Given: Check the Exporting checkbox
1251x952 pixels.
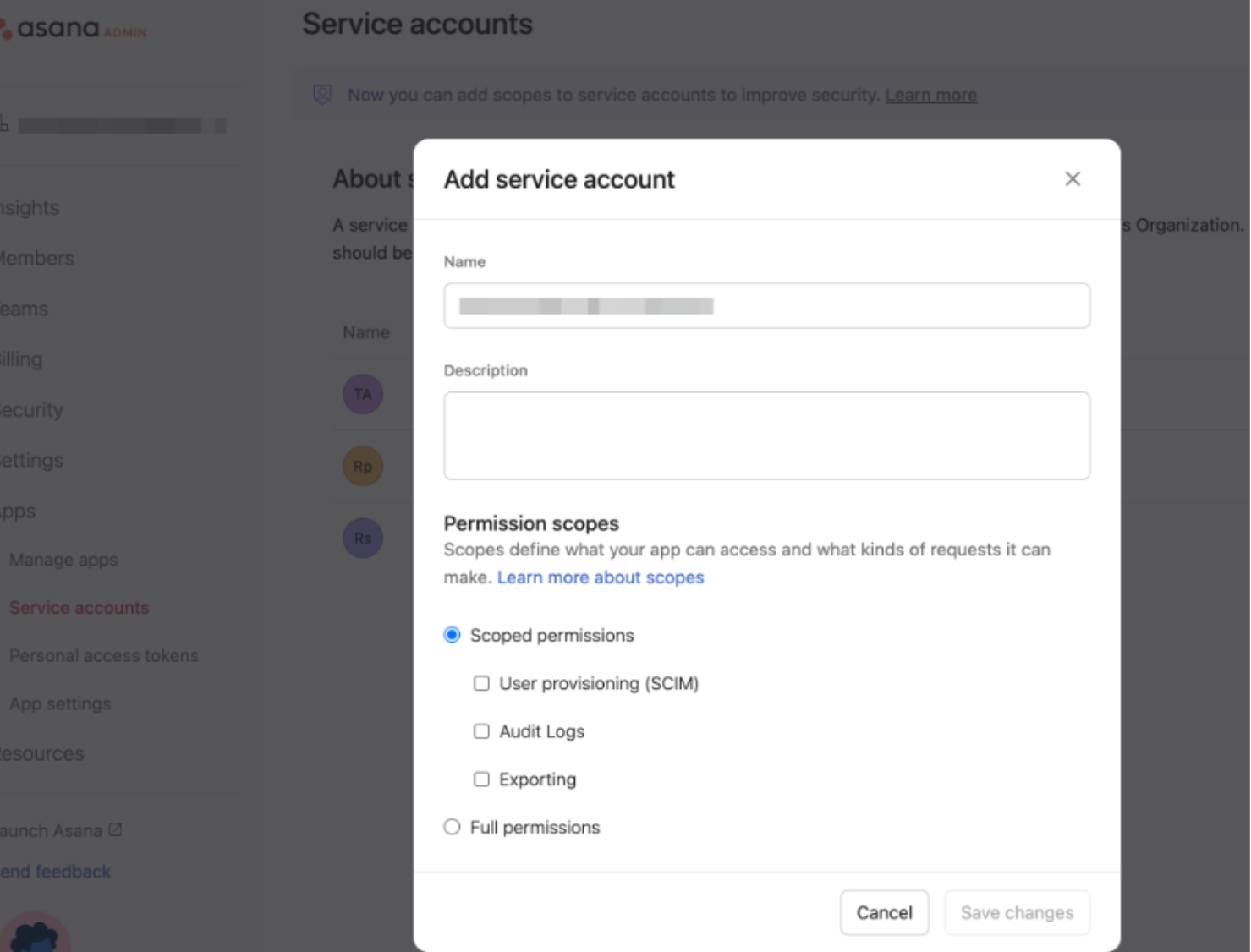Looking at the screenshot, I should [x=482, y=779].
